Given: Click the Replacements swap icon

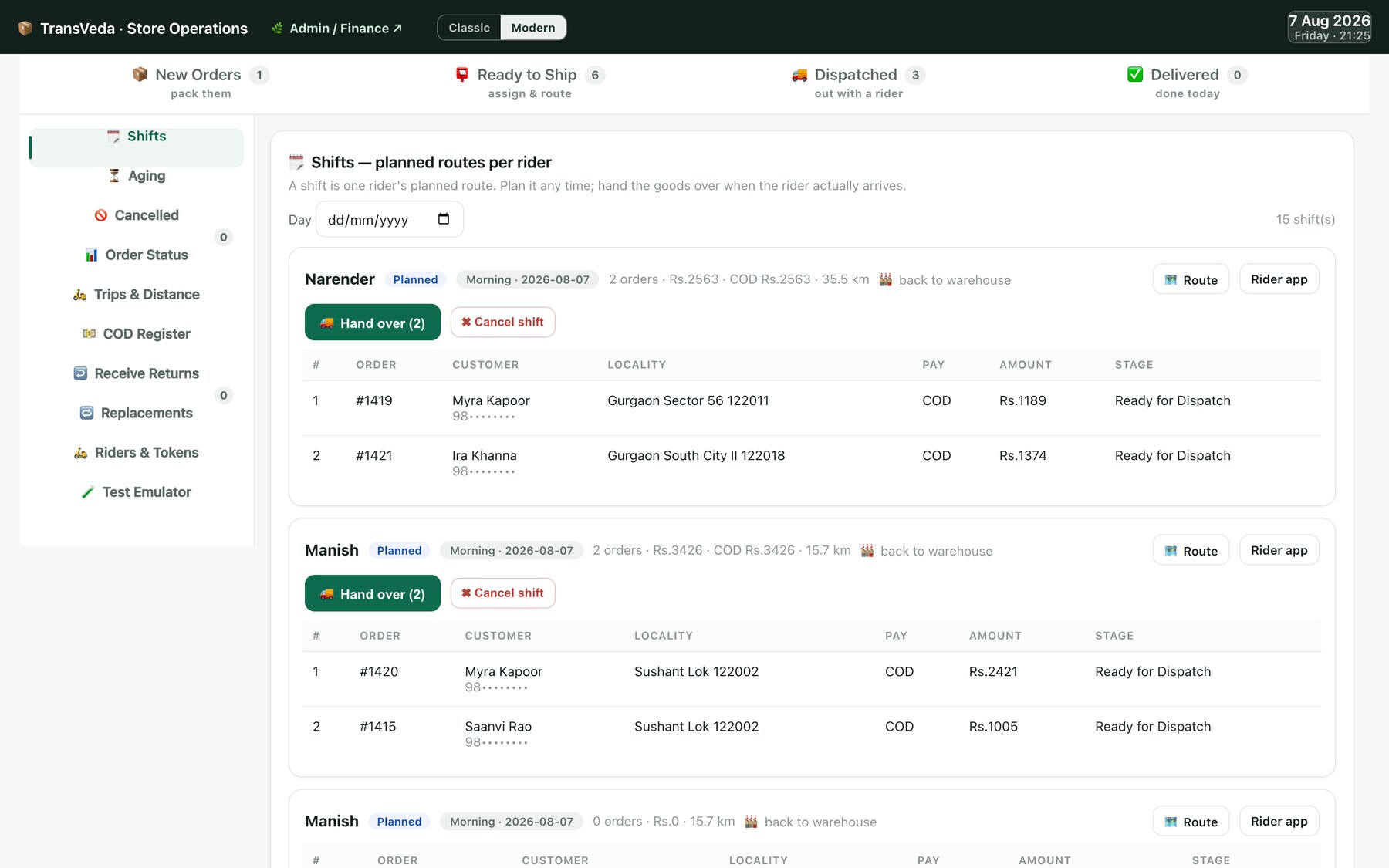Looking at the screenshot, I should click(87, 413).
